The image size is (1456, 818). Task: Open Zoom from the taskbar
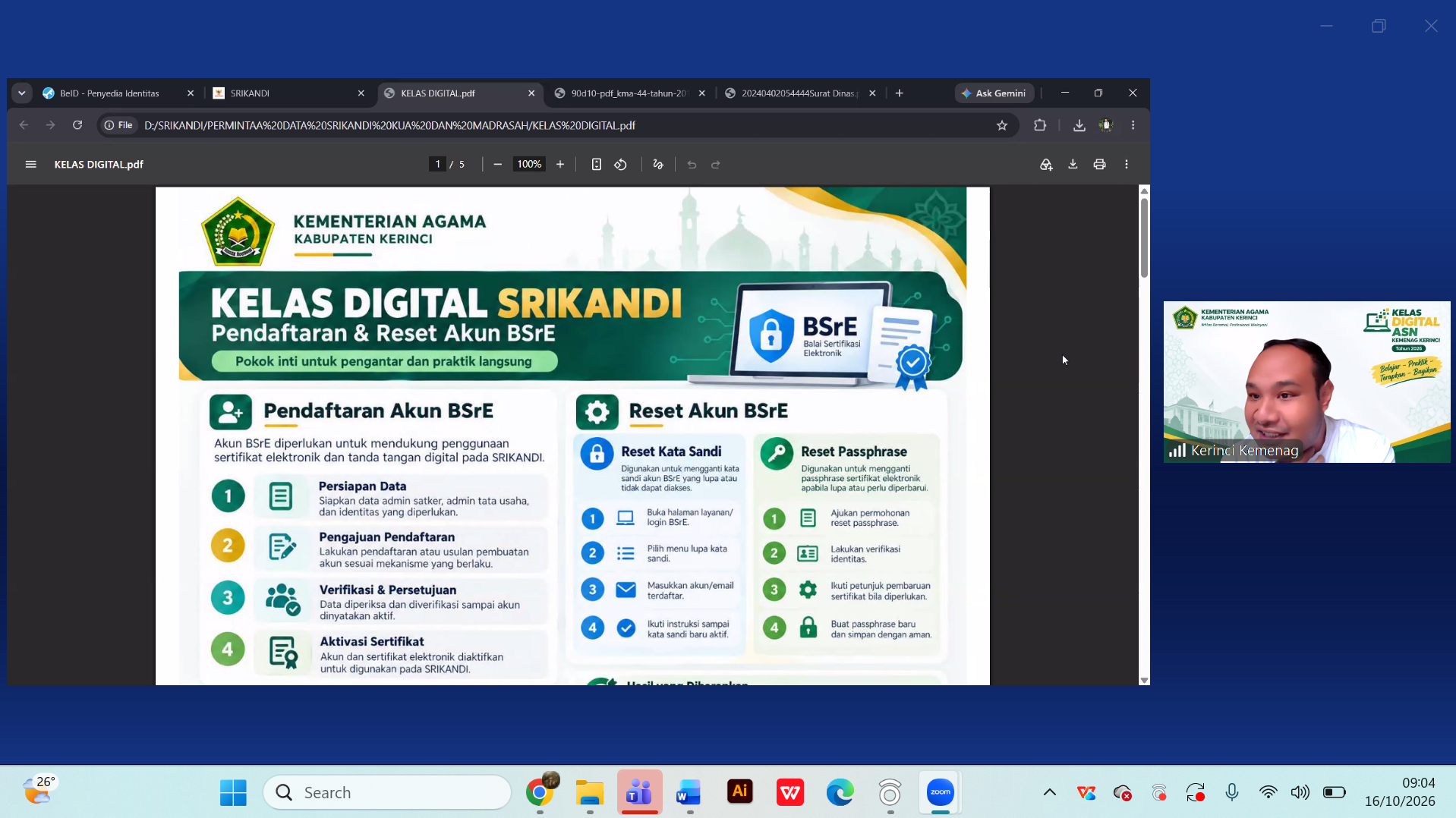pyautogui.click(x=940, y=792)
